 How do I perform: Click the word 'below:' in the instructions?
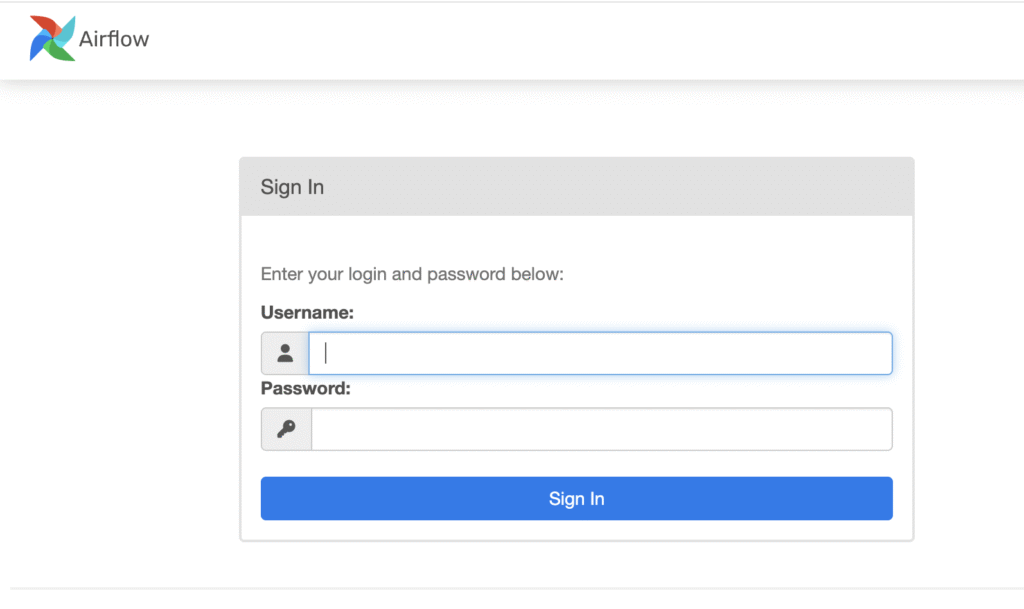click(x=541, y=273)
